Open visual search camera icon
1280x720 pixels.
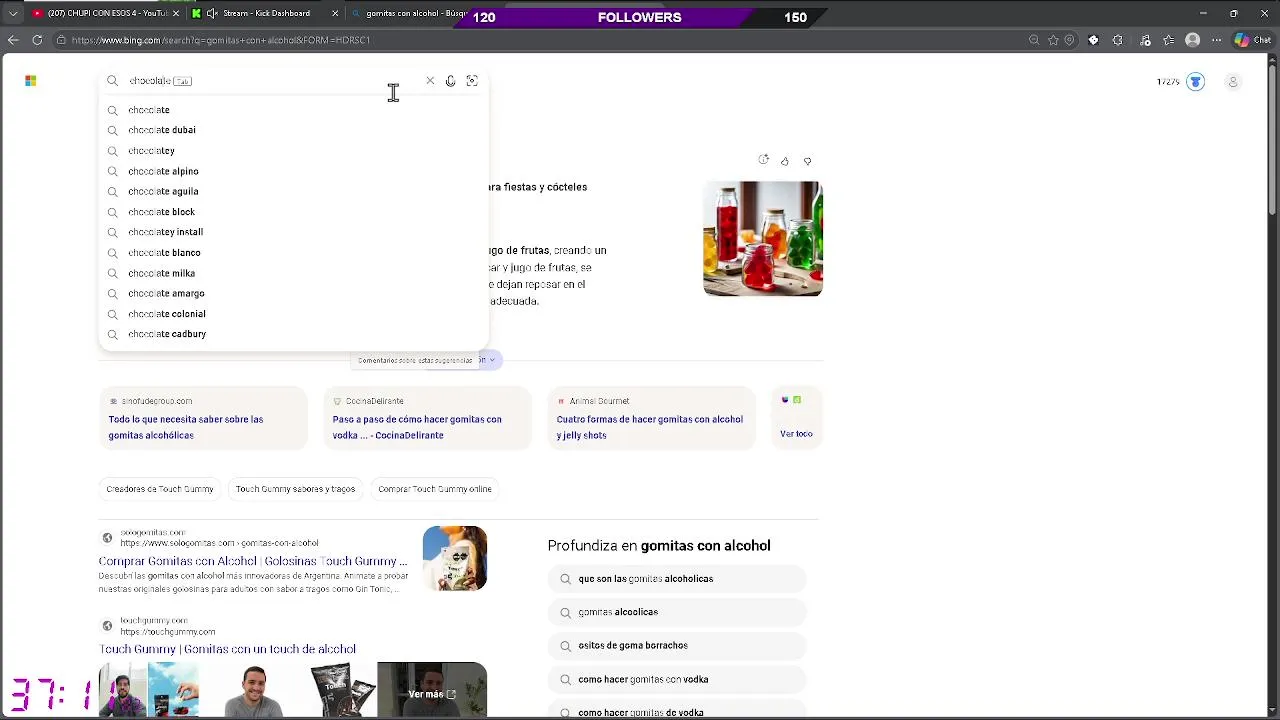pos(472,81)
